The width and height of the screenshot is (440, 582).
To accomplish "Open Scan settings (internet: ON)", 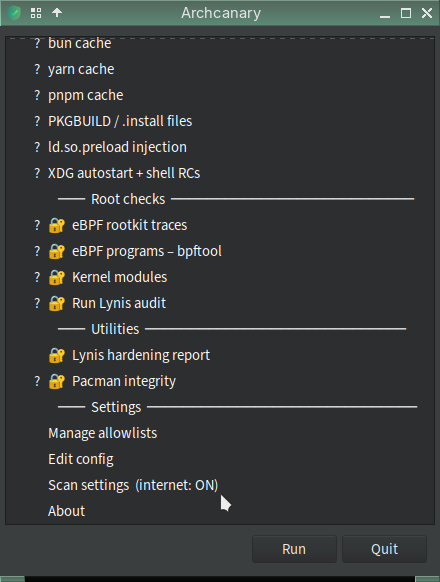I will [x=133, y=485].
